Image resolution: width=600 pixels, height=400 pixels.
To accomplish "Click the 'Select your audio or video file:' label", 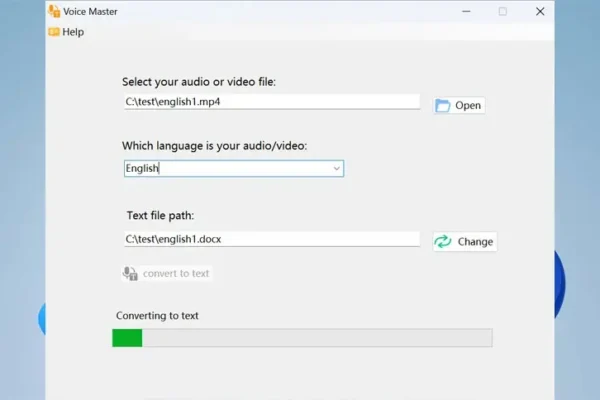I will coord(199,82).
